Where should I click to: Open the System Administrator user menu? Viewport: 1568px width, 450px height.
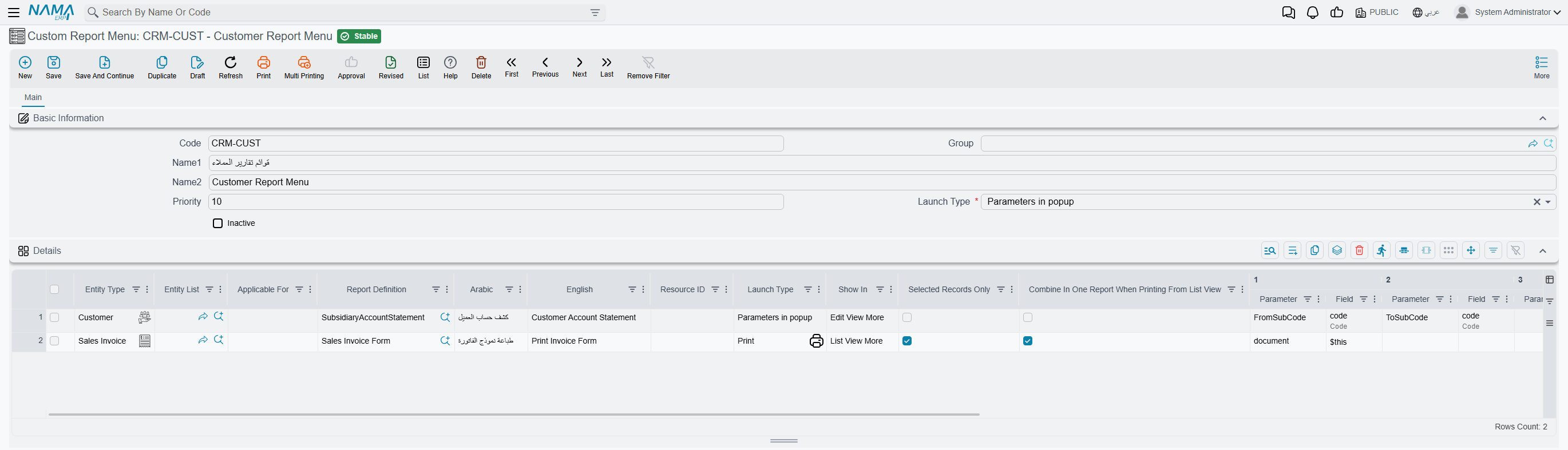1507,12
